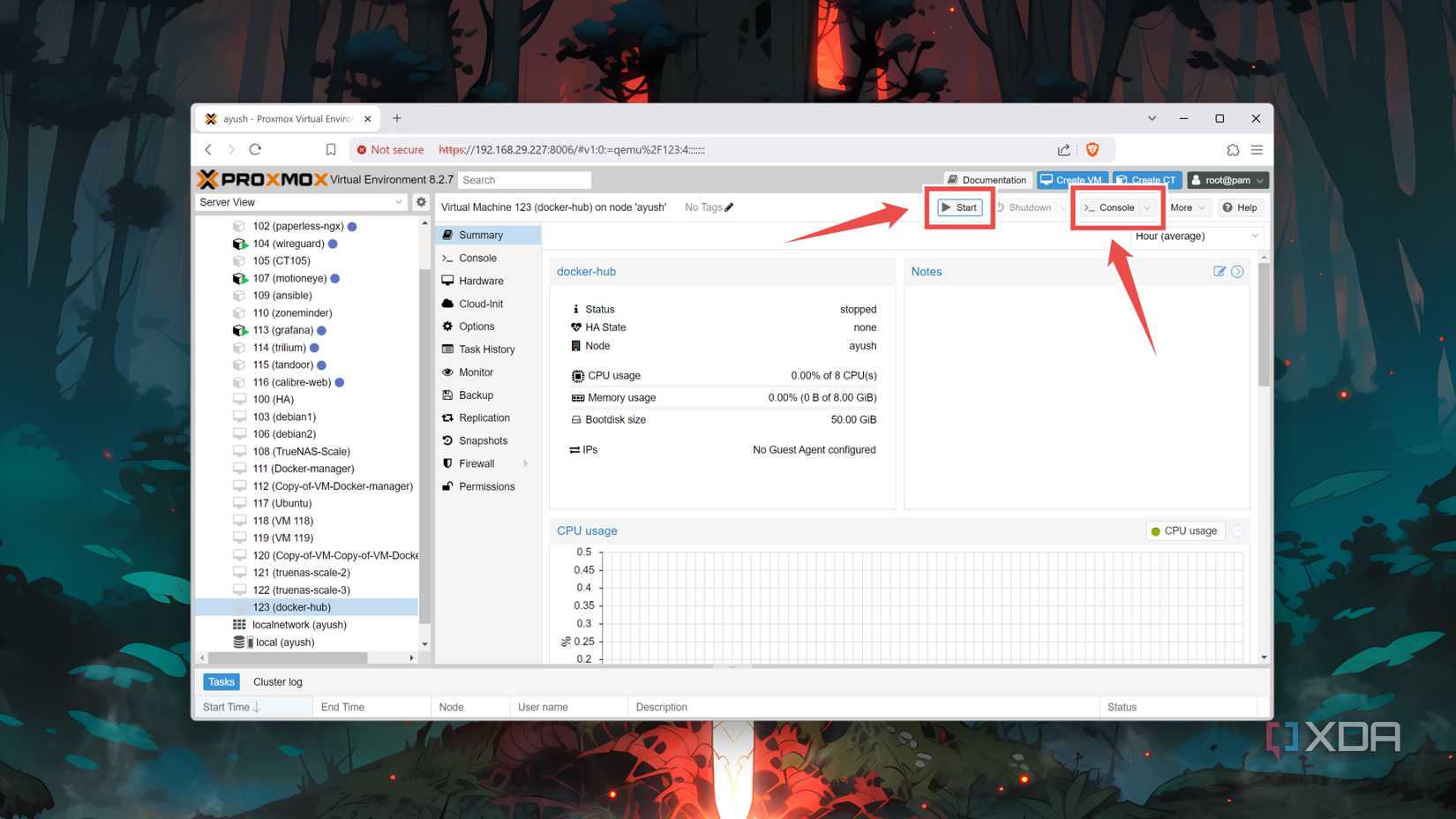Select container 104 (wireguard)
This screenshot has width=1456, height=819.
[x=289, y=244]
